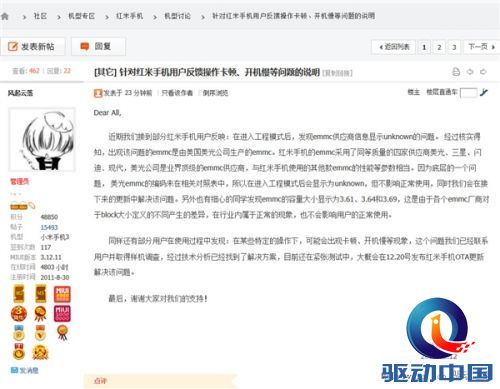
Task: Click the 点评 comment label
Action: [x=100, y=381]
